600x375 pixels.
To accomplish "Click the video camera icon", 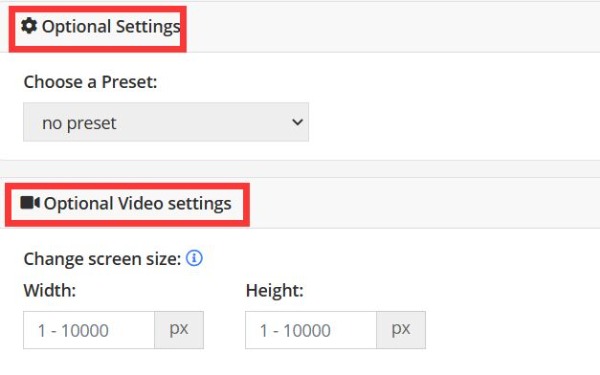I will [x=30, y=203].
